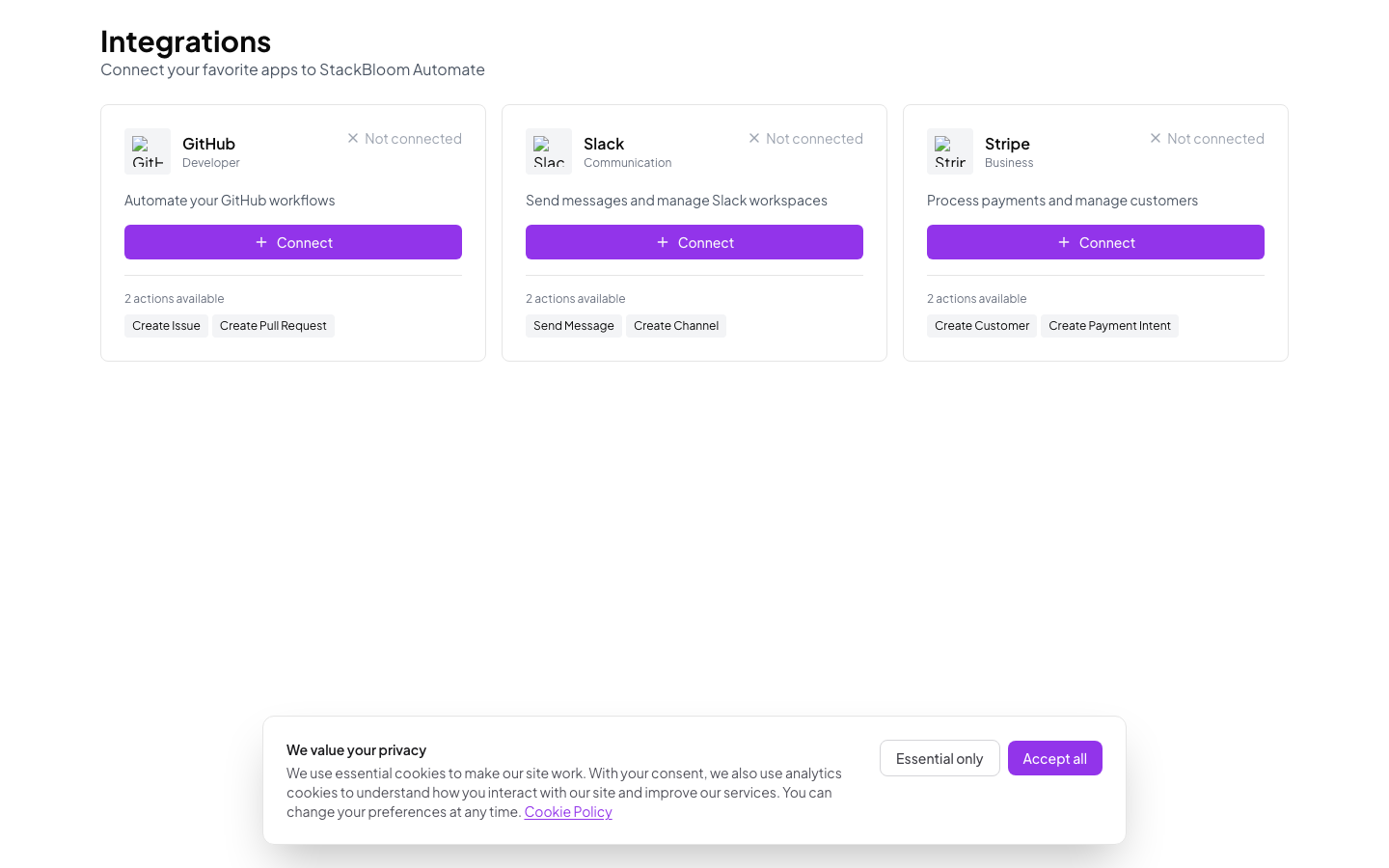
Task: Click the plus icon inside GitHub's Connect button
Action: 260,242
